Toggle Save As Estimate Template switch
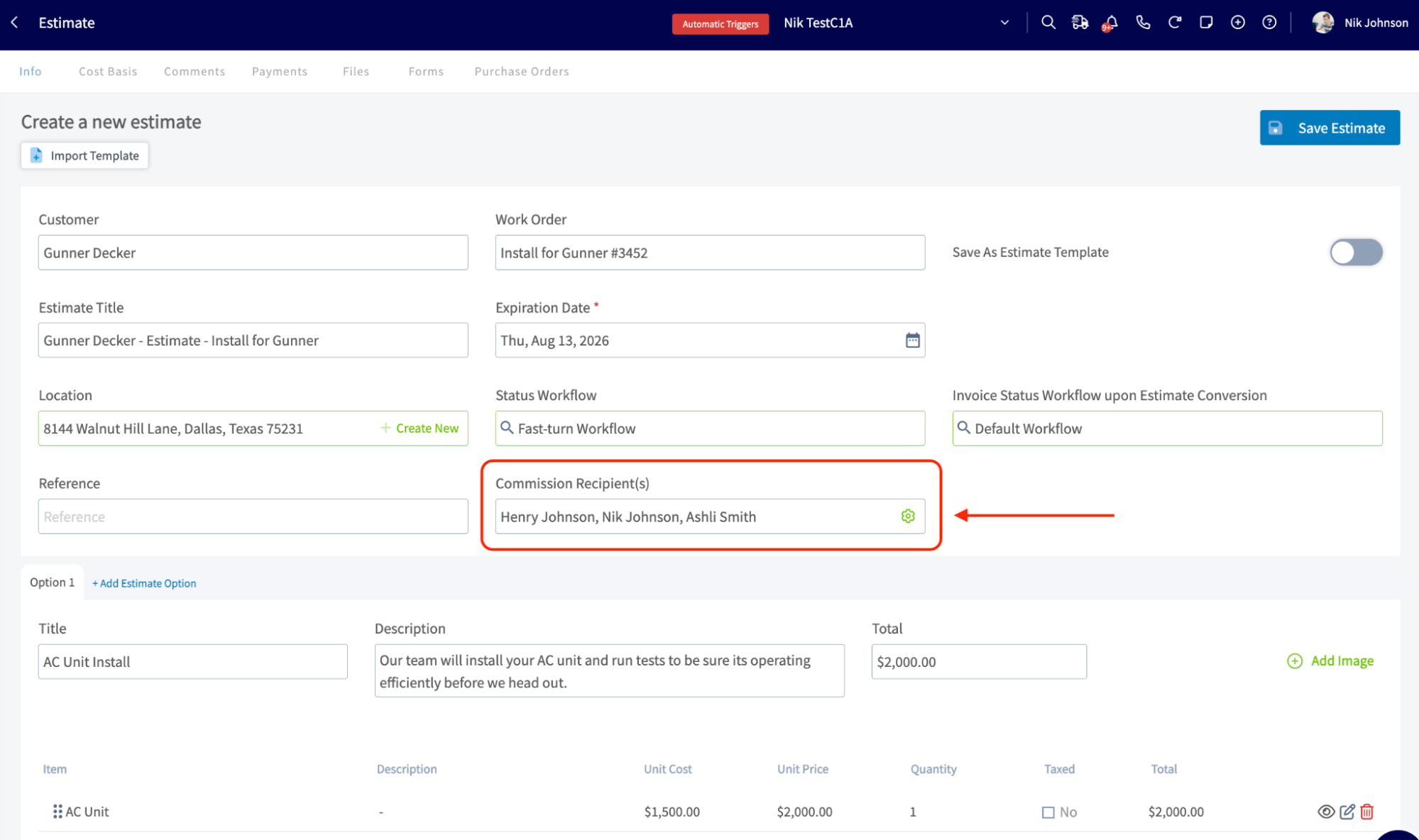Viewport: 1419px width, 840px height. coord(1356,253)
